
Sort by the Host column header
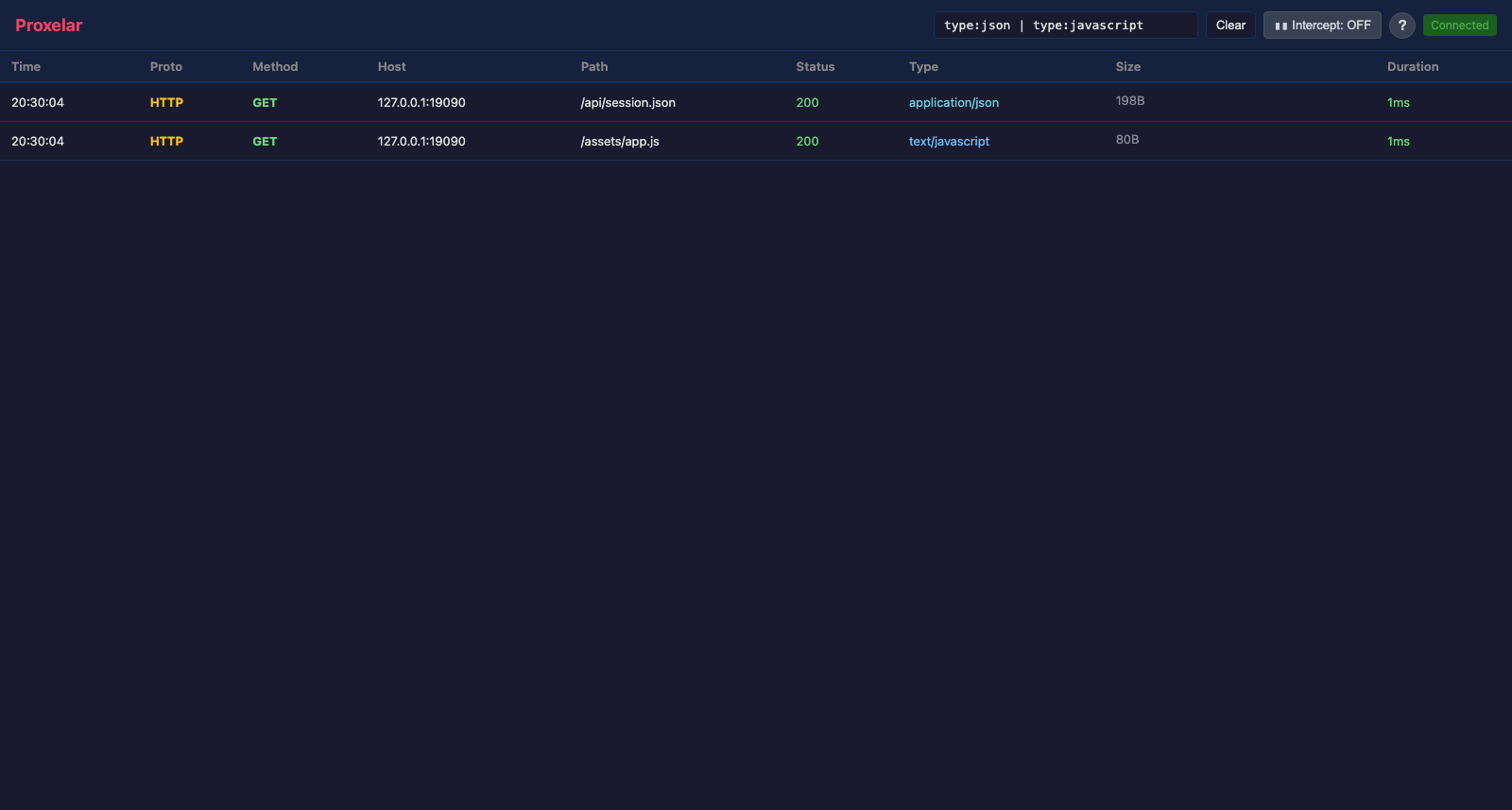(x=392, y=67)
